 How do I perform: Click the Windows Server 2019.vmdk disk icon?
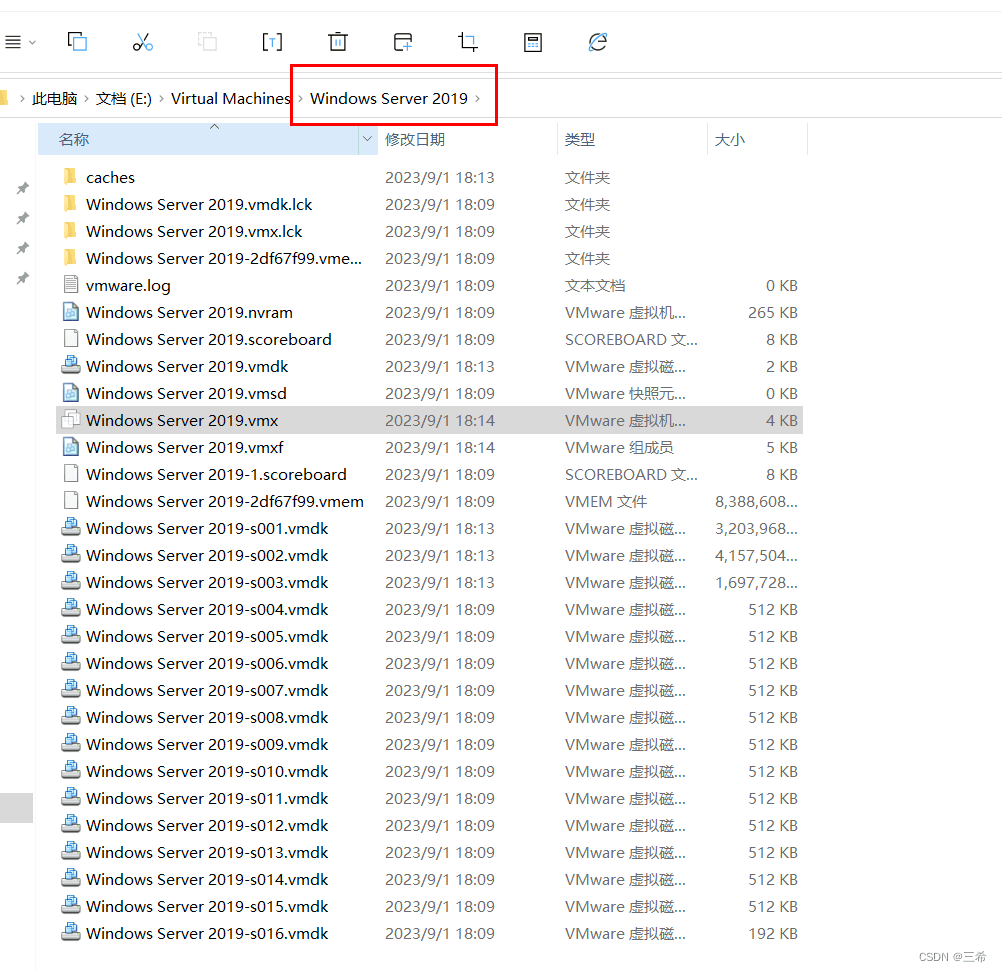(71, 366)
